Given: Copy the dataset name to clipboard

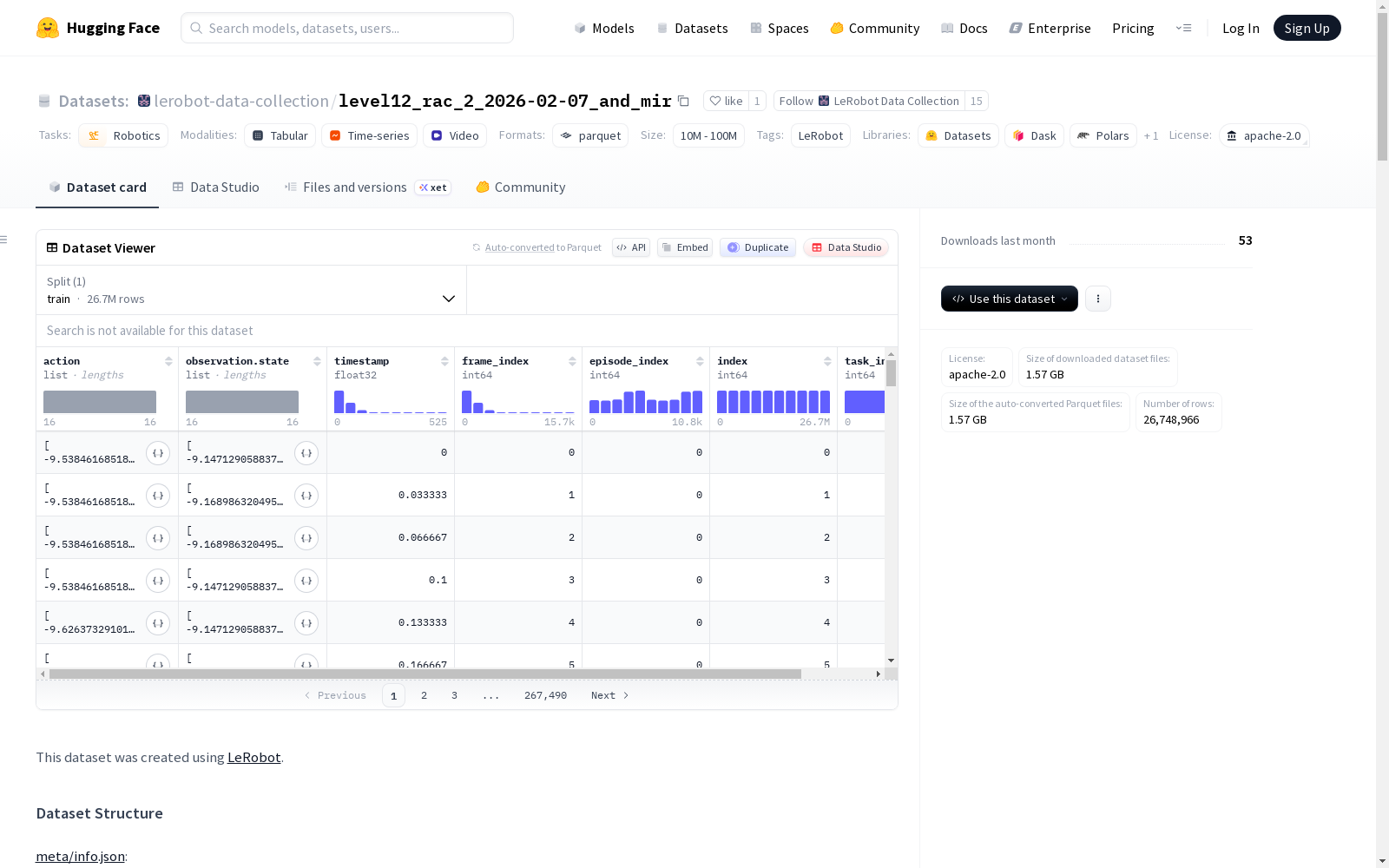Looking at the screenshot, I should pos(683,101).
